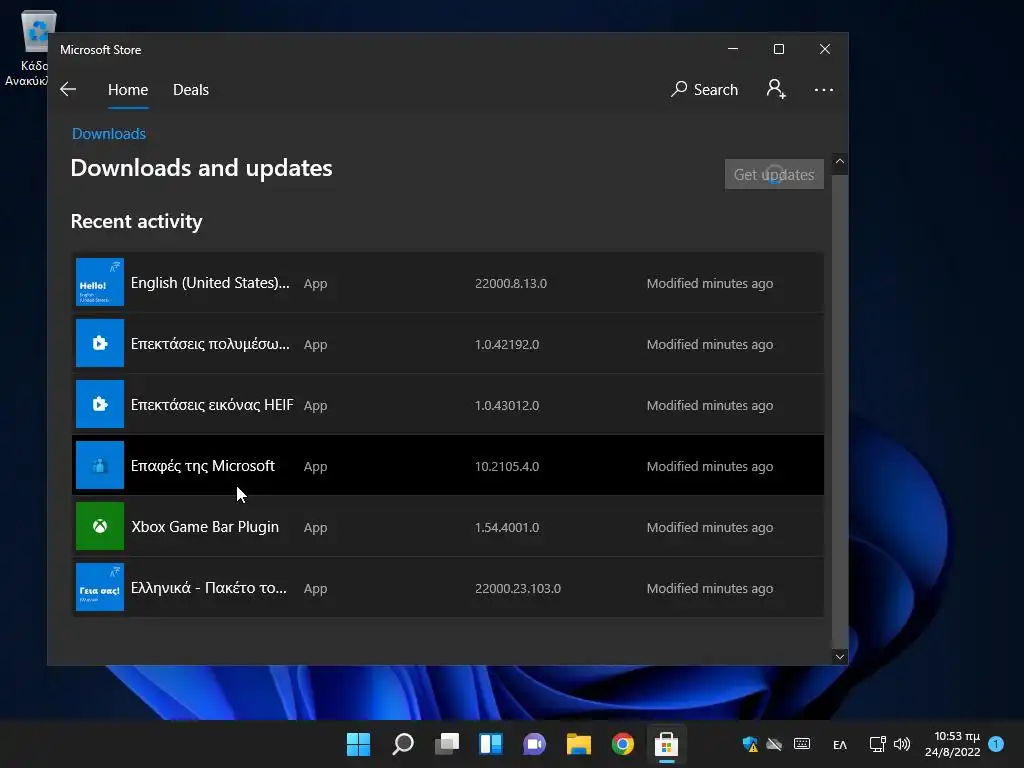The image size is (1024, 768).
Task: Open Task View from taskbar
Action: pyautogui.click(x=447, y=744)
